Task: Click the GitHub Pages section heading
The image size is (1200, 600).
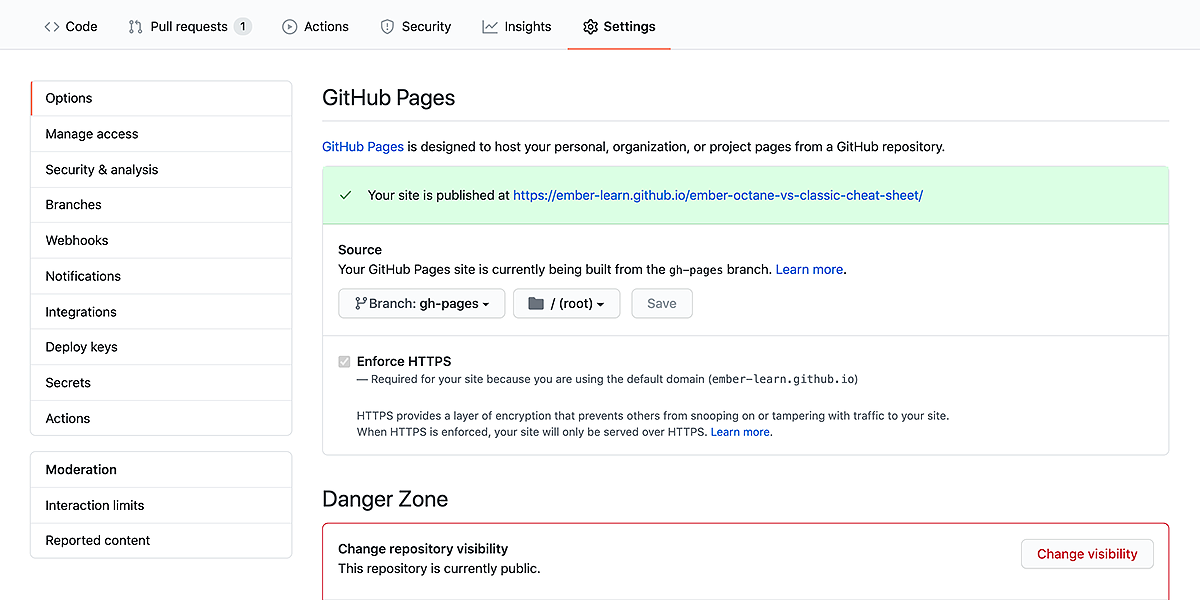Action: pos(389,98)
